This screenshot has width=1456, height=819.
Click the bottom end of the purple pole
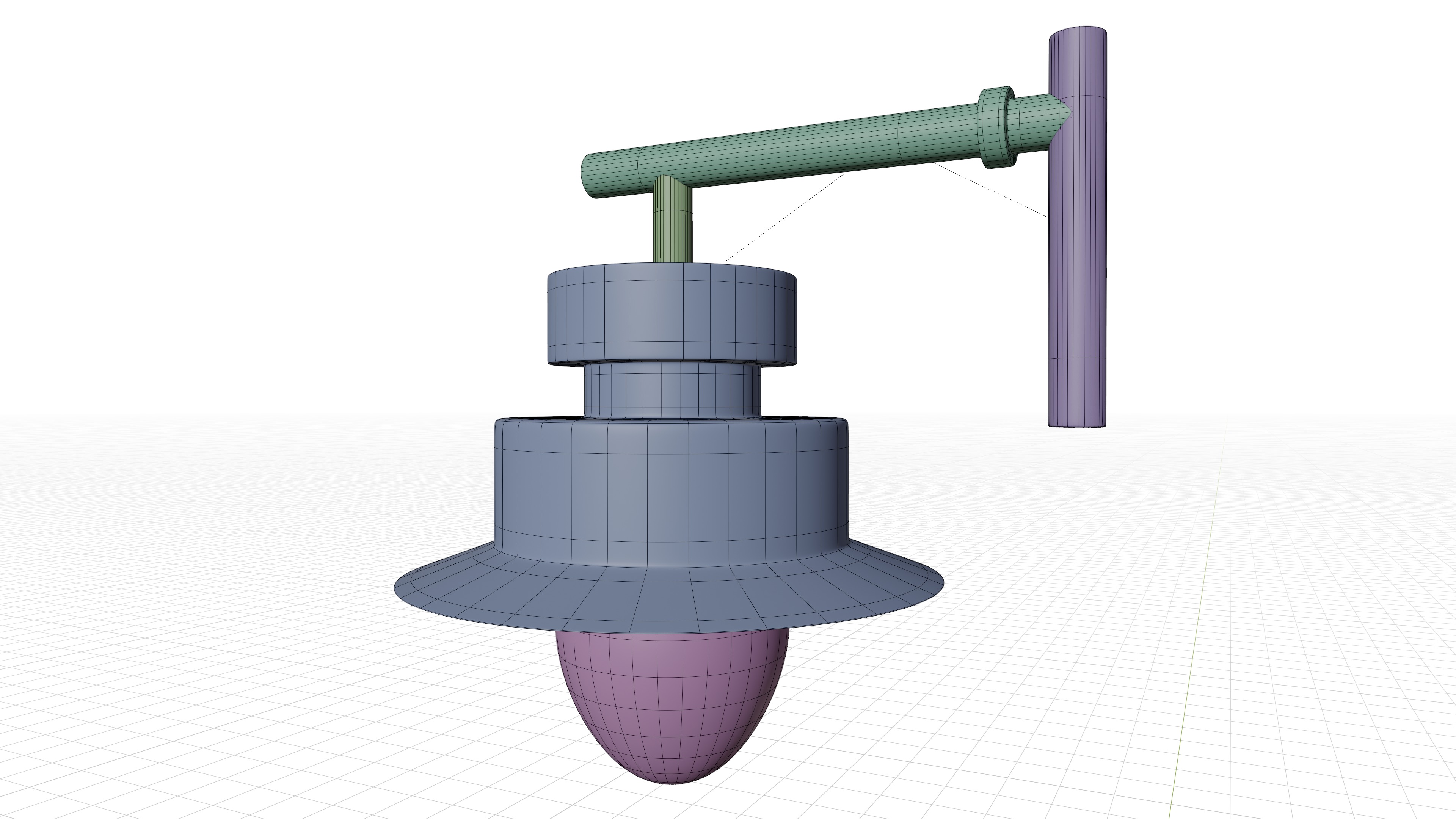1077,421
